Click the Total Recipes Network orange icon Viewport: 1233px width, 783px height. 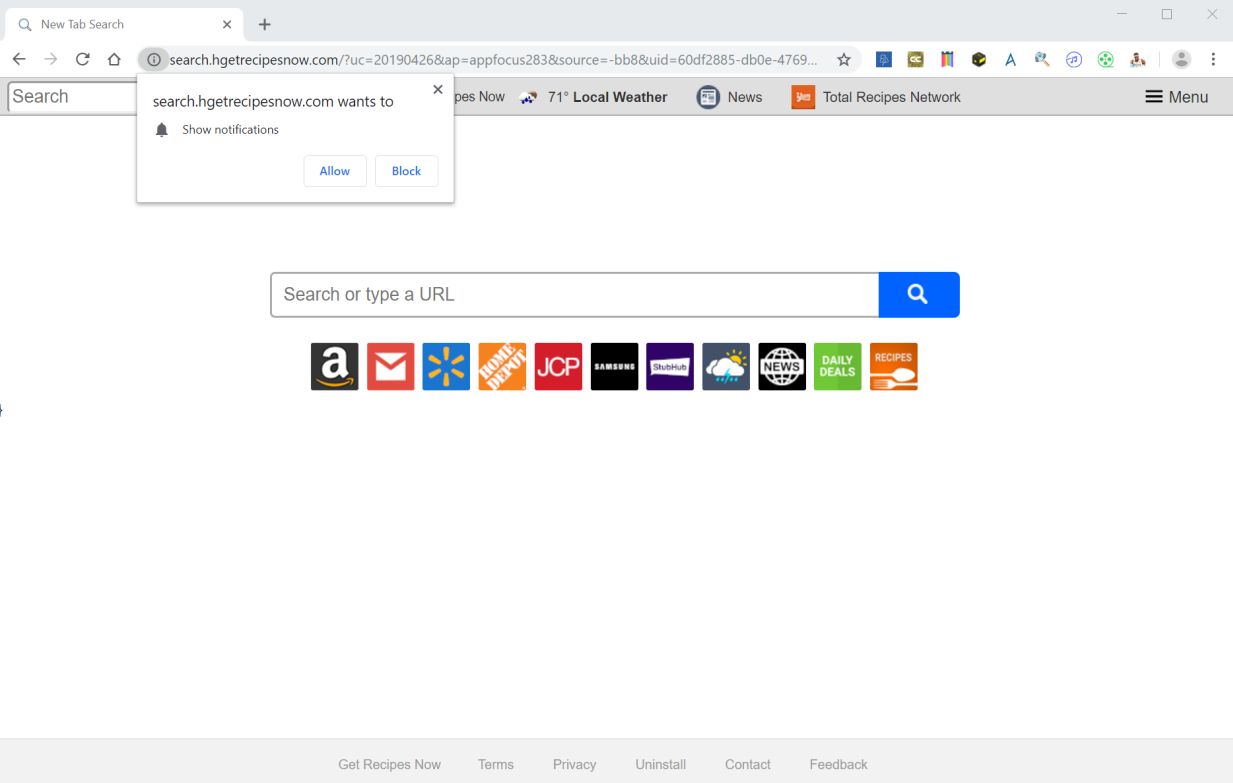click(803, 97)
